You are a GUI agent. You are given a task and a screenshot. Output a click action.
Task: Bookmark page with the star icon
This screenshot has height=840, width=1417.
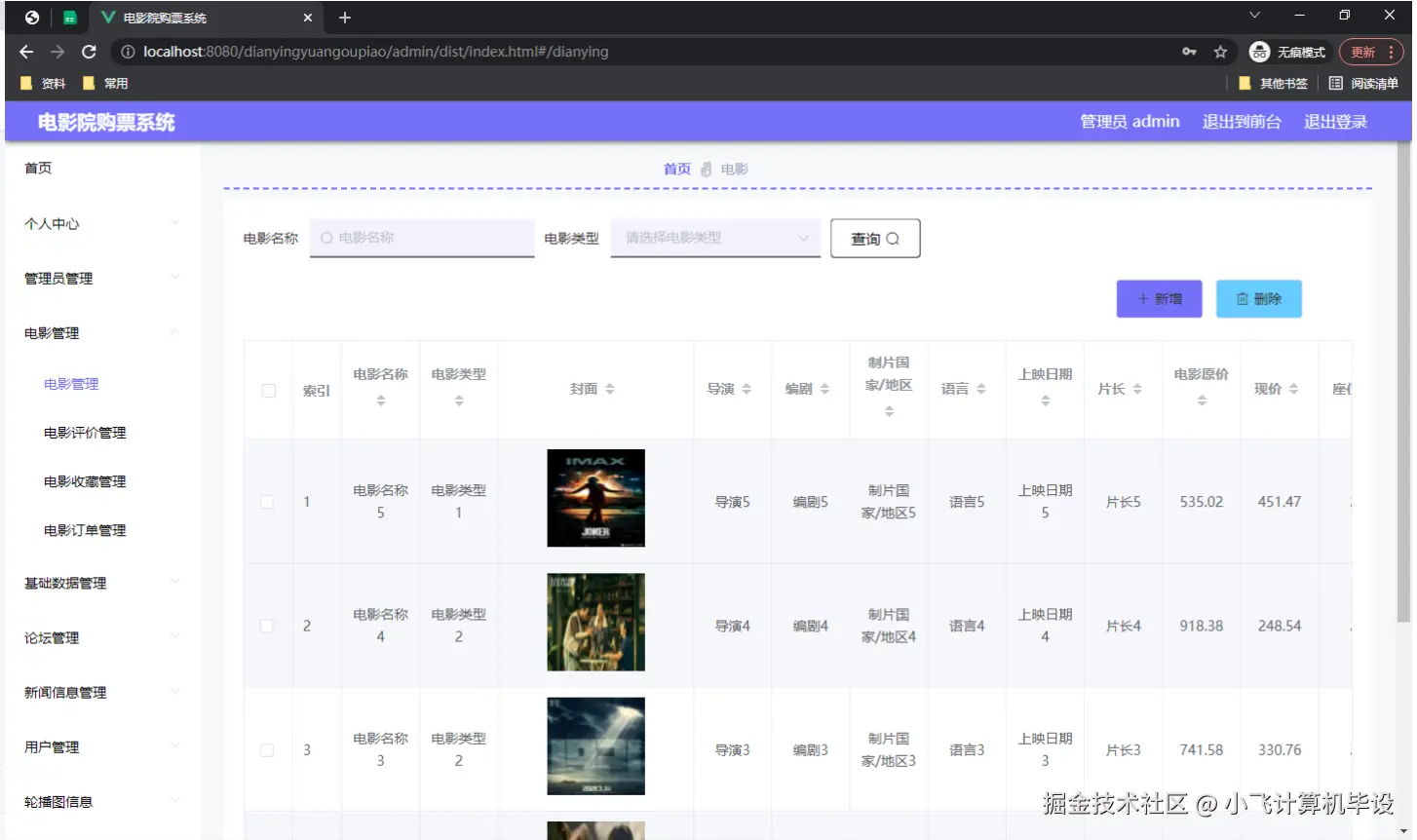[x=1220, y=52]
